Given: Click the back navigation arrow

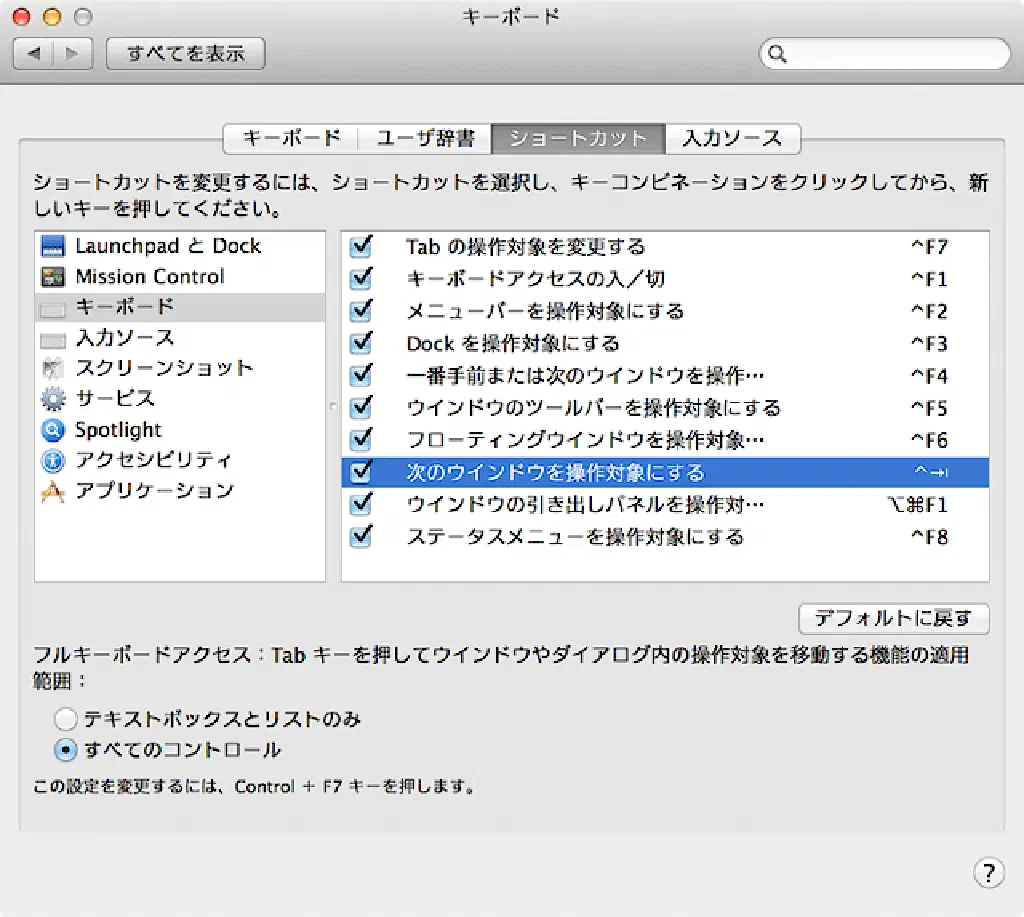Looking at the screenshot, I should (x=33, y=54).
